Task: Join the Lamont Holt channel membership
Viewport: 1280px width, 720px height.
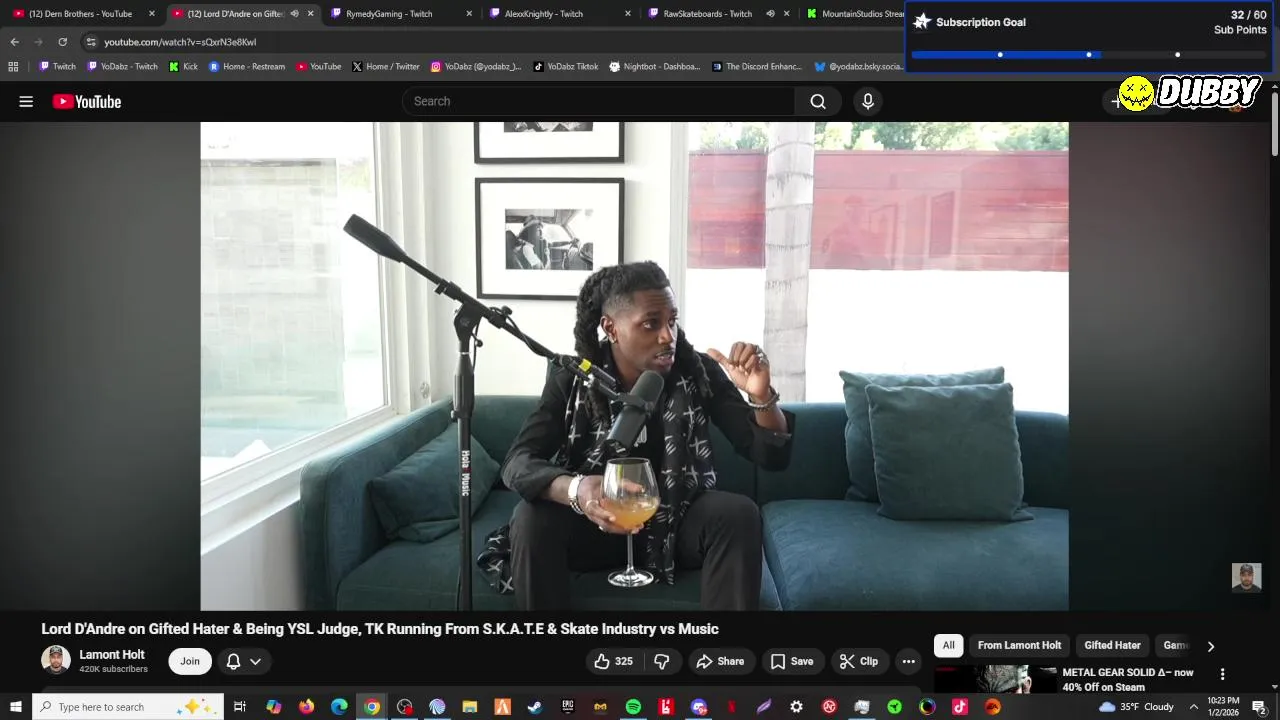Action: (190, 661)
